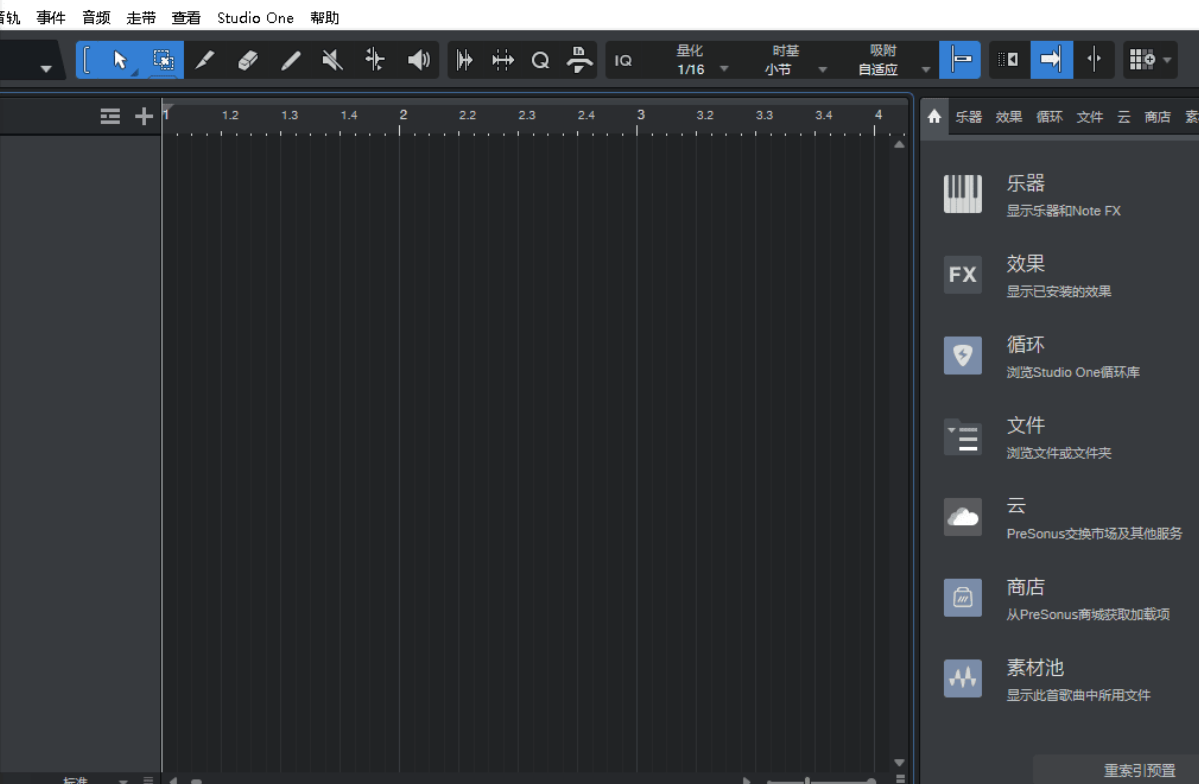Click the strip silence arrow icon

click(464, 60)
